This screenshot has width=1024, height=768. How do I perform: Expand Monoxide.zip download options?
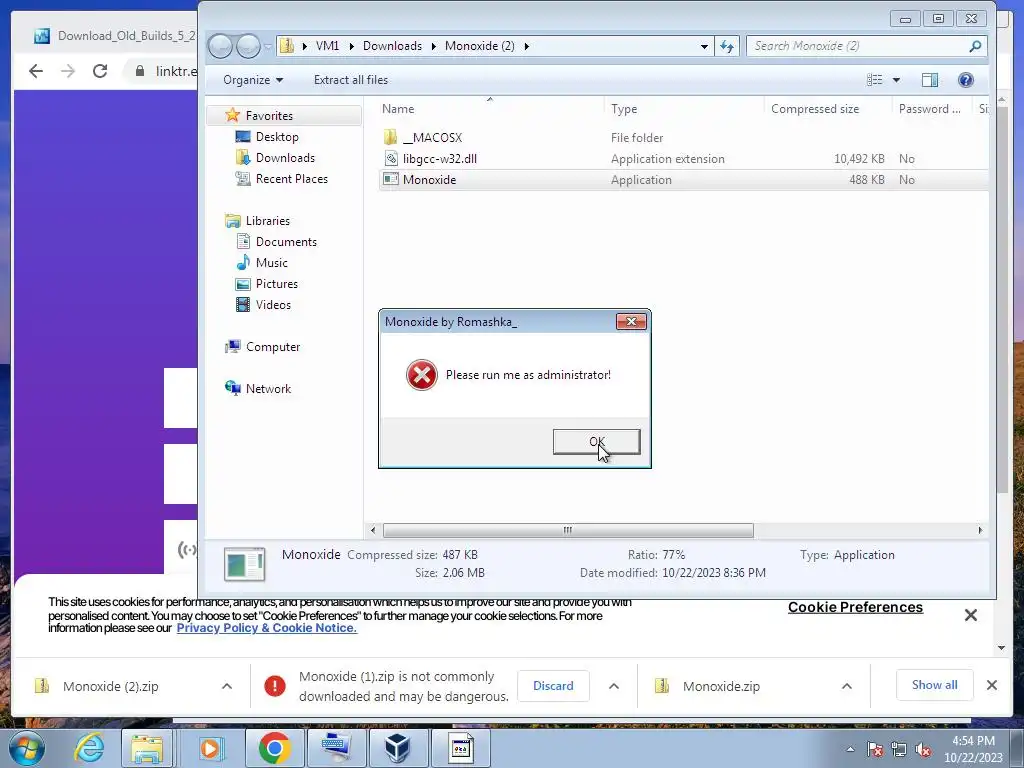tap(846, 686)
